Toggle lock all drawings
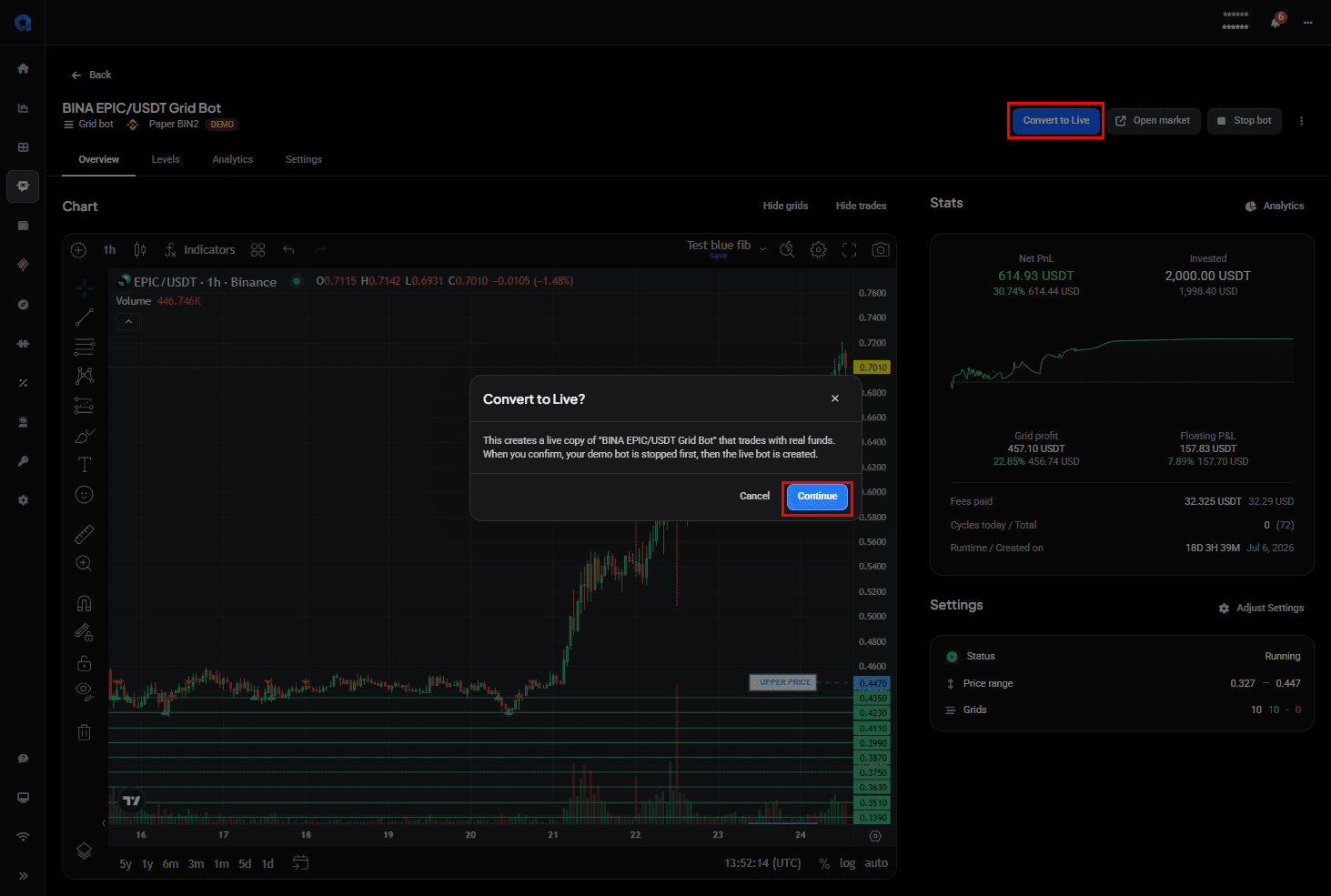 [85, 662]
